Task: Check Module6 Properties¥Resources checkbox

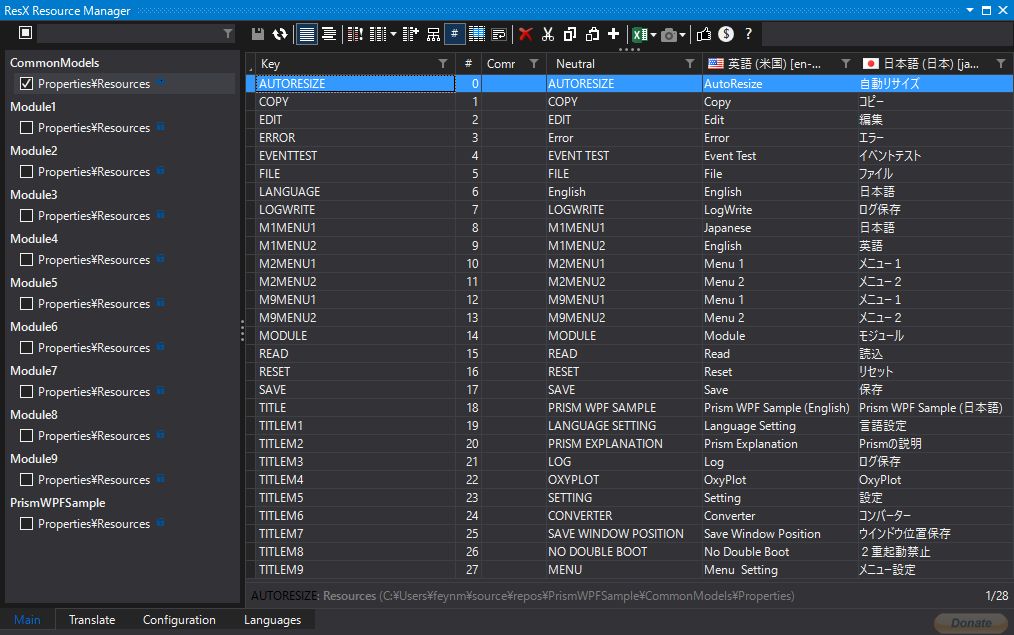Action: point(27,347)
